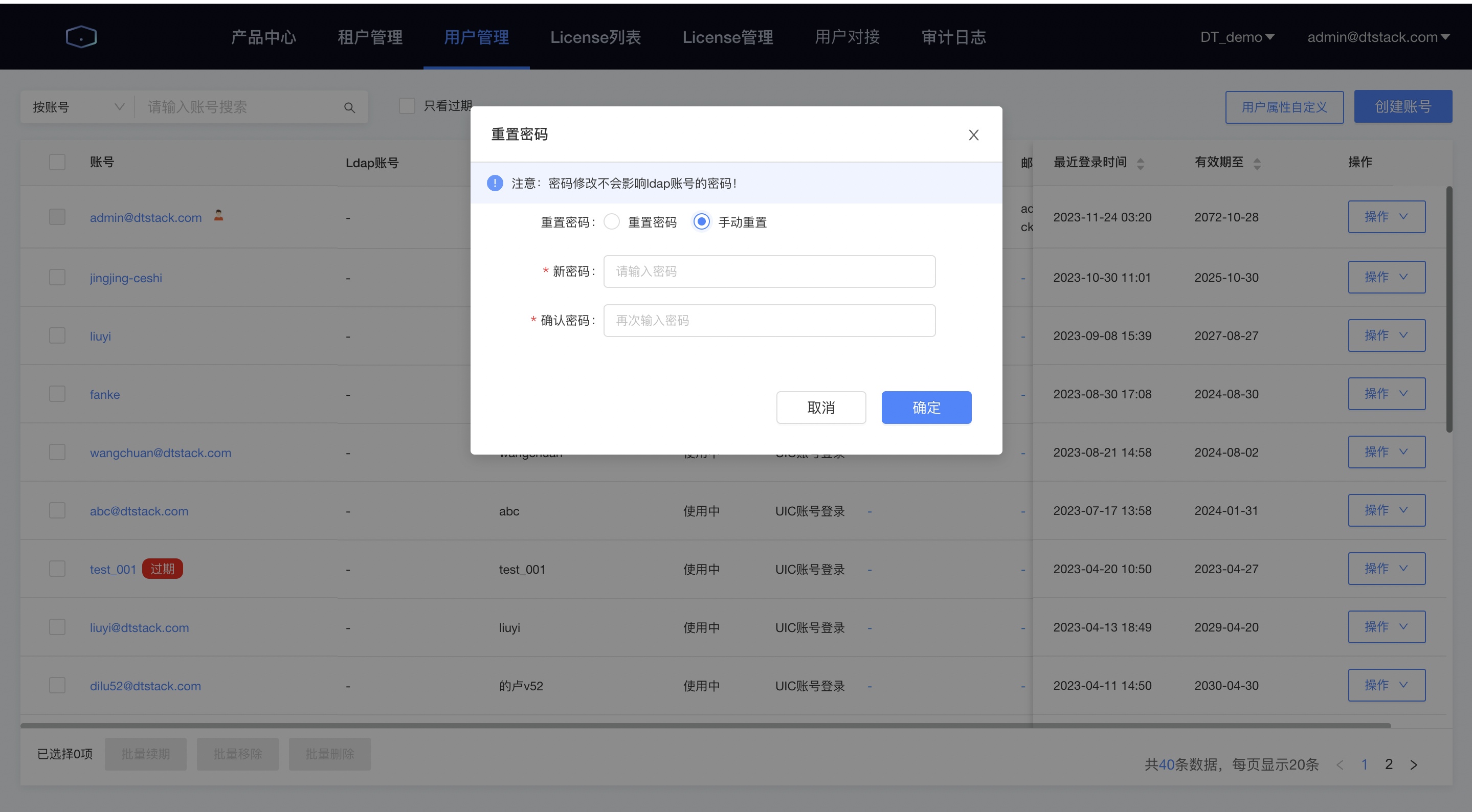Click the hexagon logo icon in navbar
This screenshot has width=1472, height=812.
pyautogui.click(x=81, y=37)
